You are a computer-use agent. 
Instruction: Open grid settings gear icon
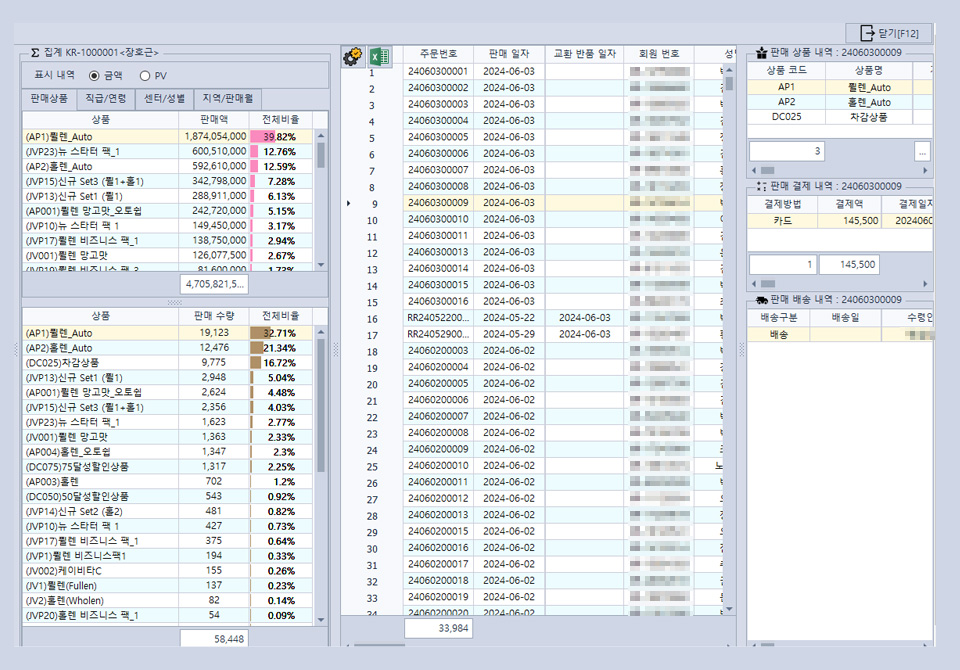[352, 57]
